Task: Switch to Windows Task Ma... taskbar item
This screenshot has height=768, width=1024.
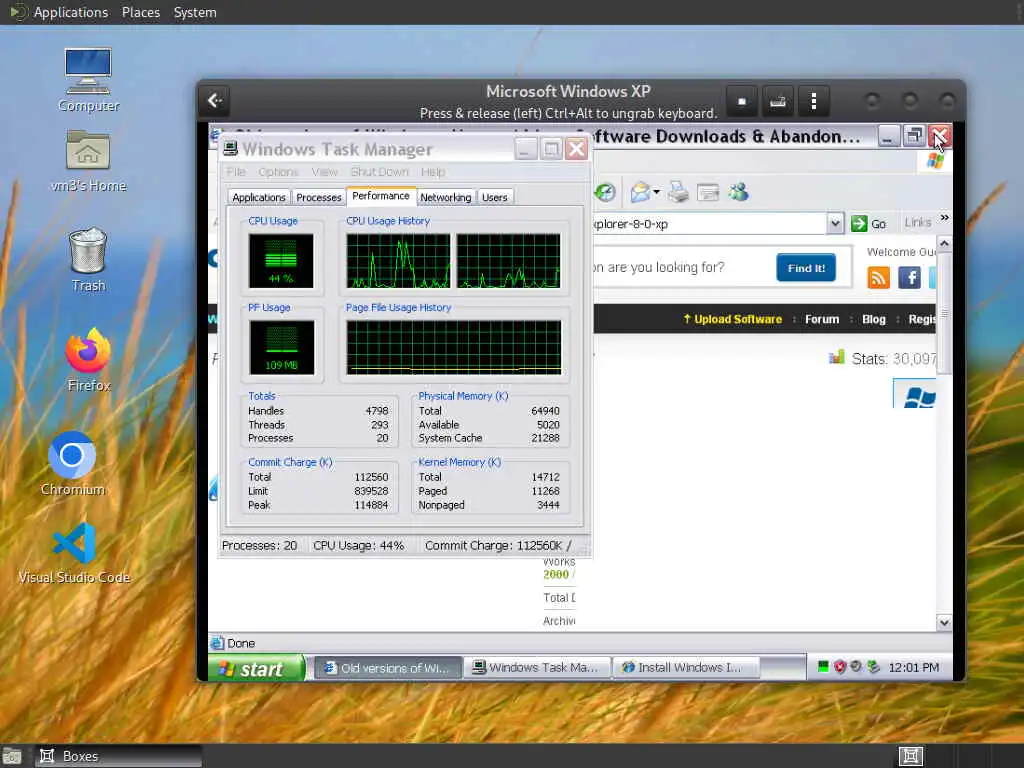Action: pos(537,667)
